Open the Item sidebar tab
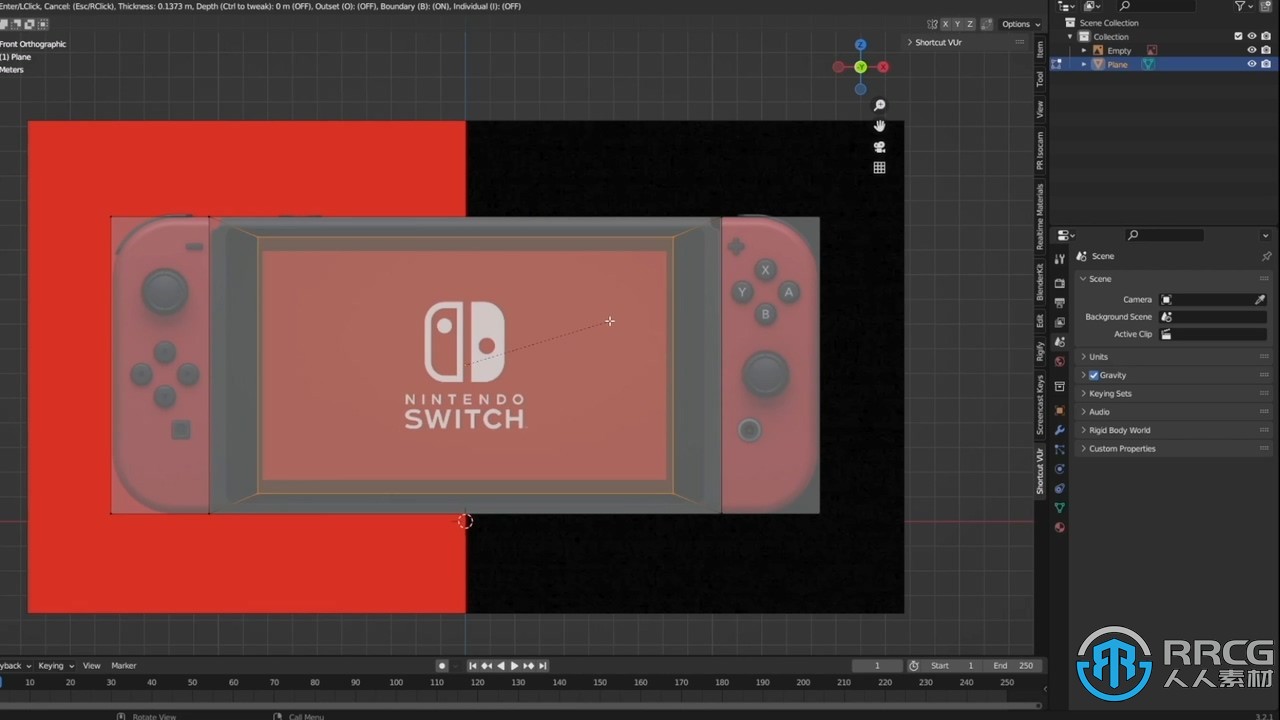 (1040, 49)
